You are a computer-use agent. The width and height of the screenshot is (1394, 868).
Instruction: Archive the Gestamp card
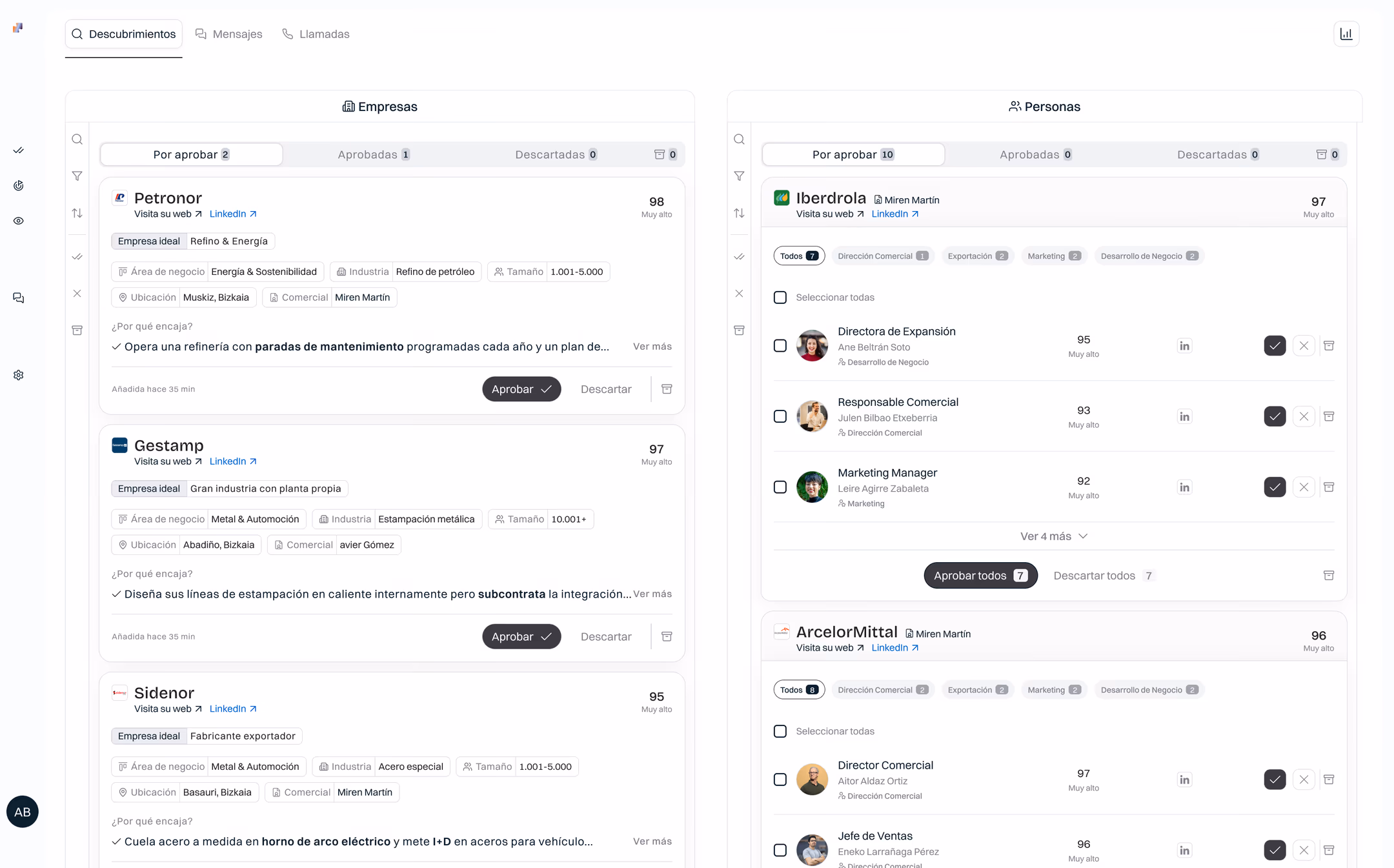click(667, 636)
